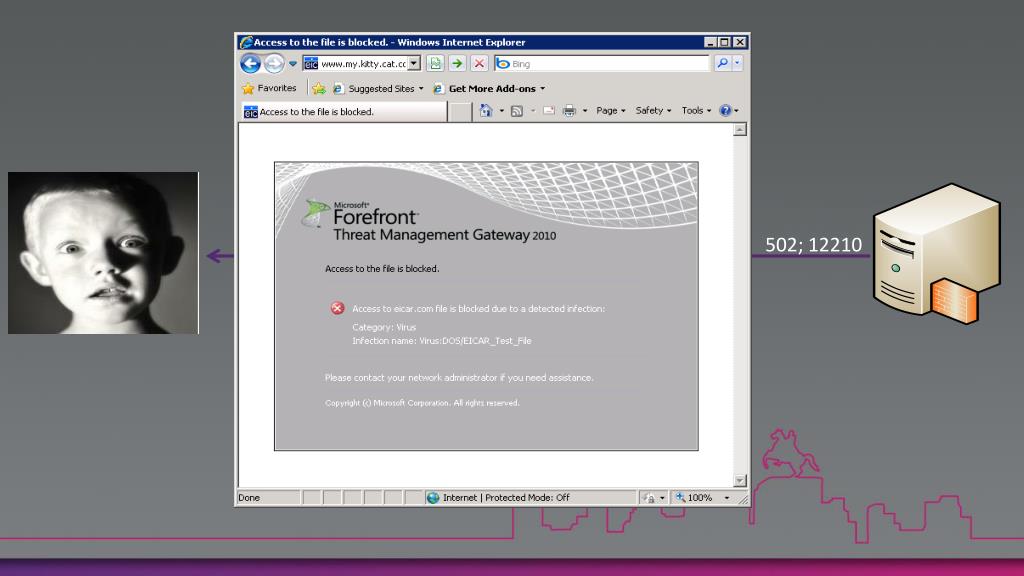Click the zoom magnifier 100% button
The image size is (1024, 576).
694,498
